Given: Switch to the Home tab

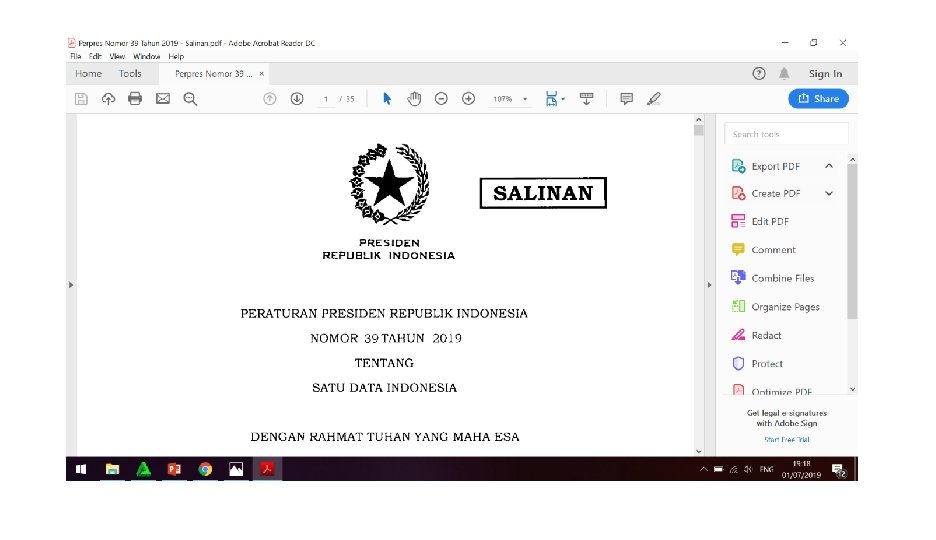Looking at the screenshot, I should pyautogui.click(x=88, y=73).
